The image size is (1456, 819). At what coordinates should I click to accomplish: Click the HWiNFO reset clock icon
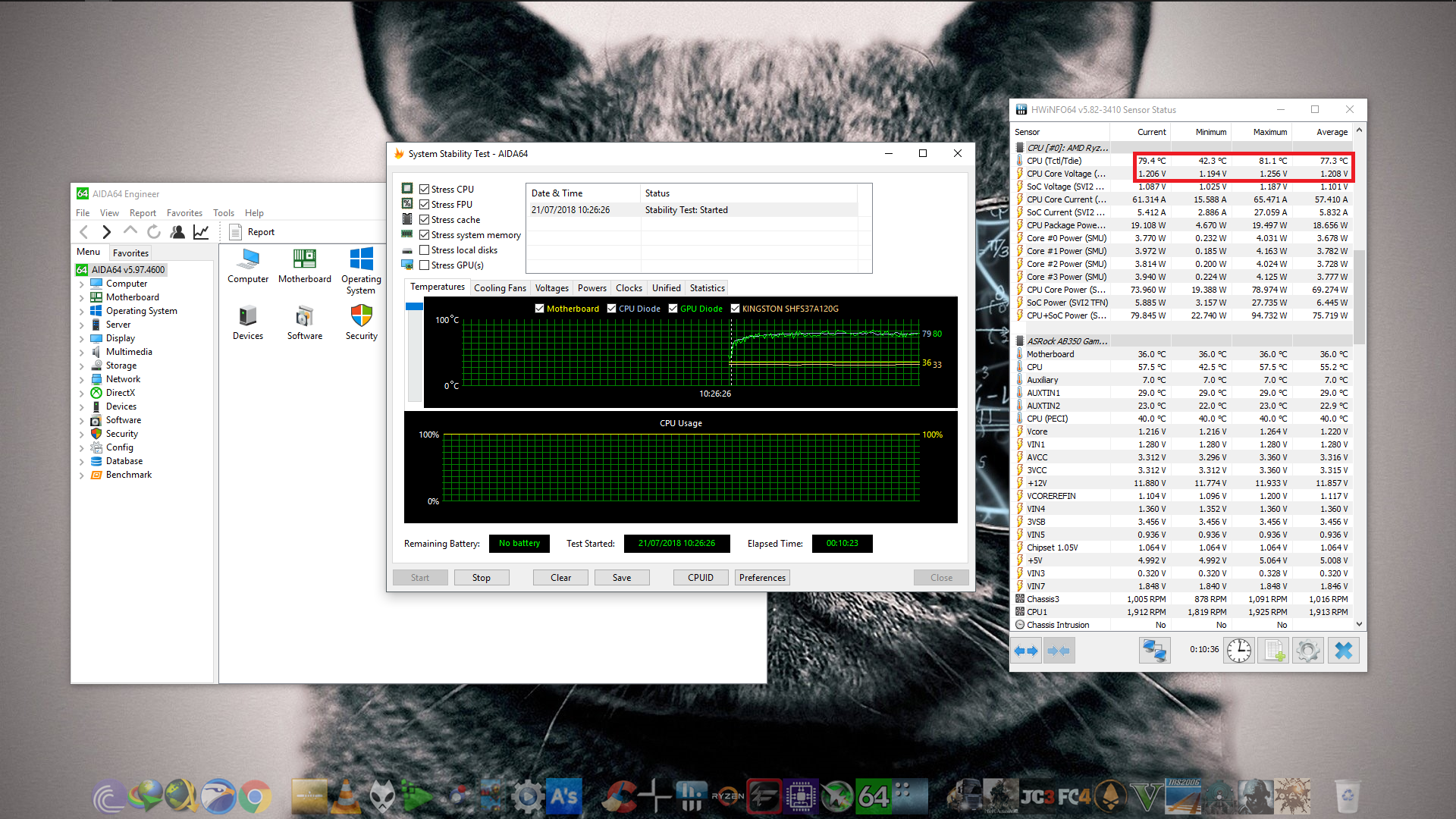coord(1239,651)
